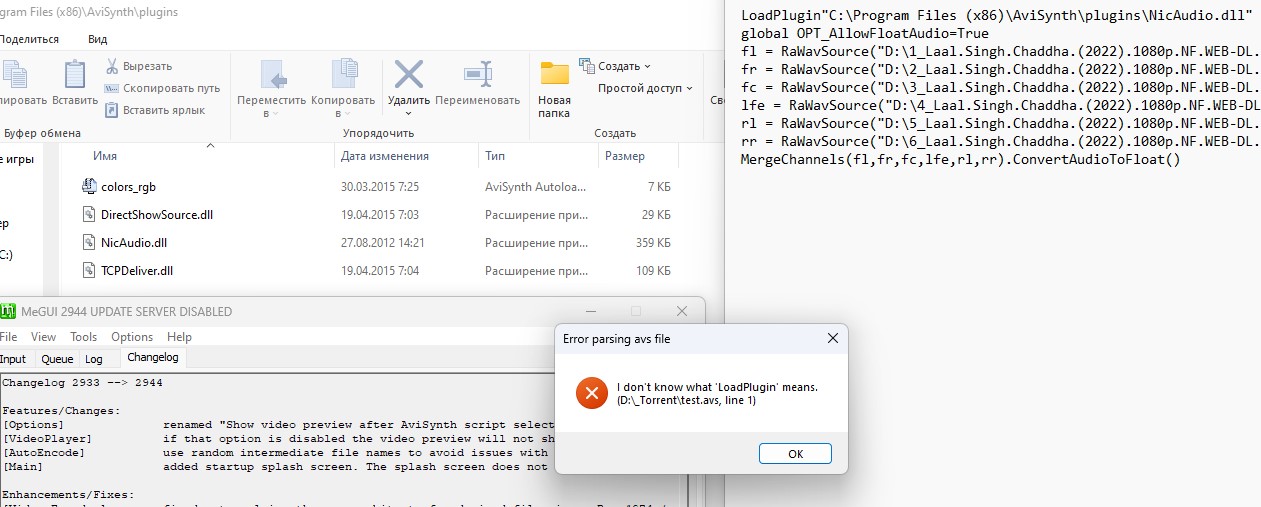This screenshot has height=507, width=1261.
Task: Click the MeGUI application icon in title bar
Action: coord(6,311)
